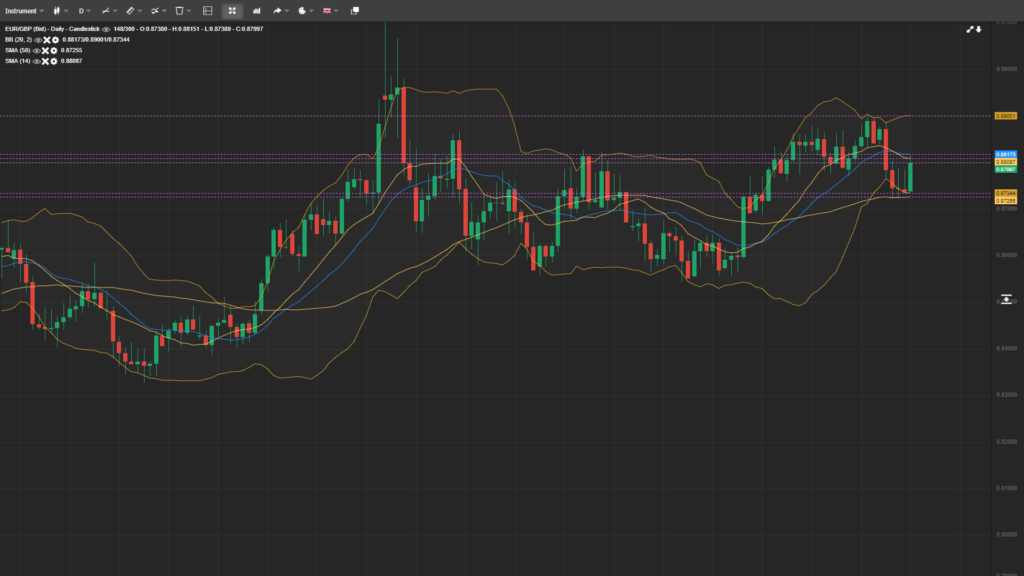
Task: Click the 0.89001 price label
Action: pos(1006,116)
